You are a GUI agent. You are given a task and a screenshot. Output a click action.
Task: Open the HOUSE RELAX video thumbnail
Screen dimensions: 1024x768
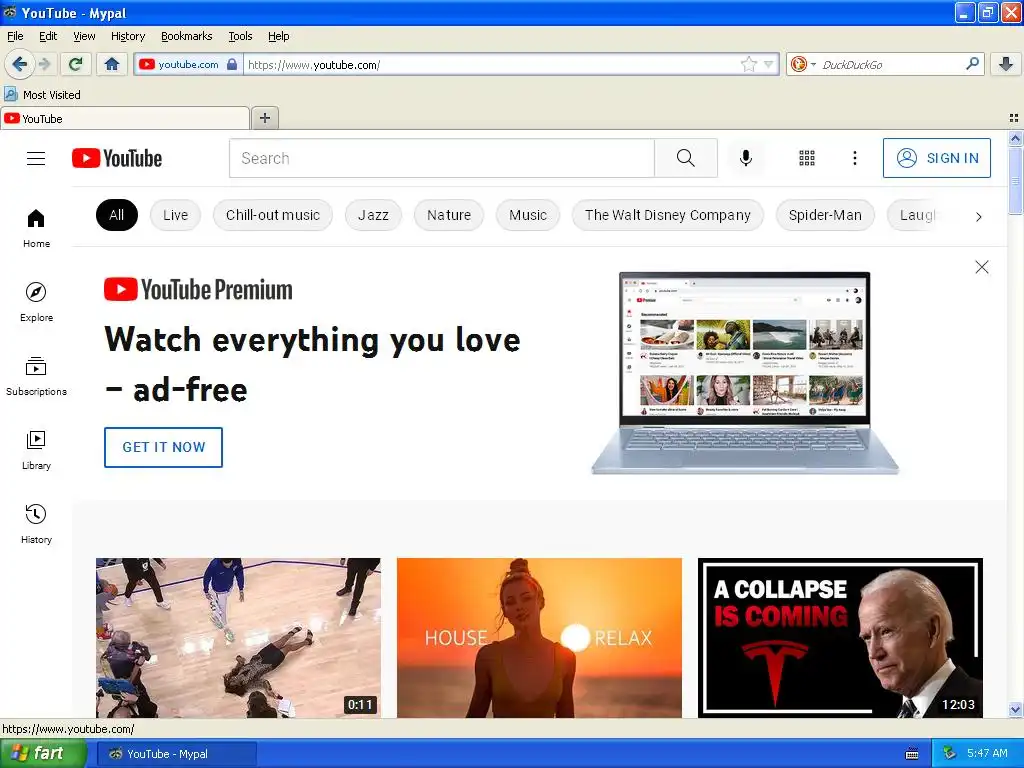tap(539, 637)
